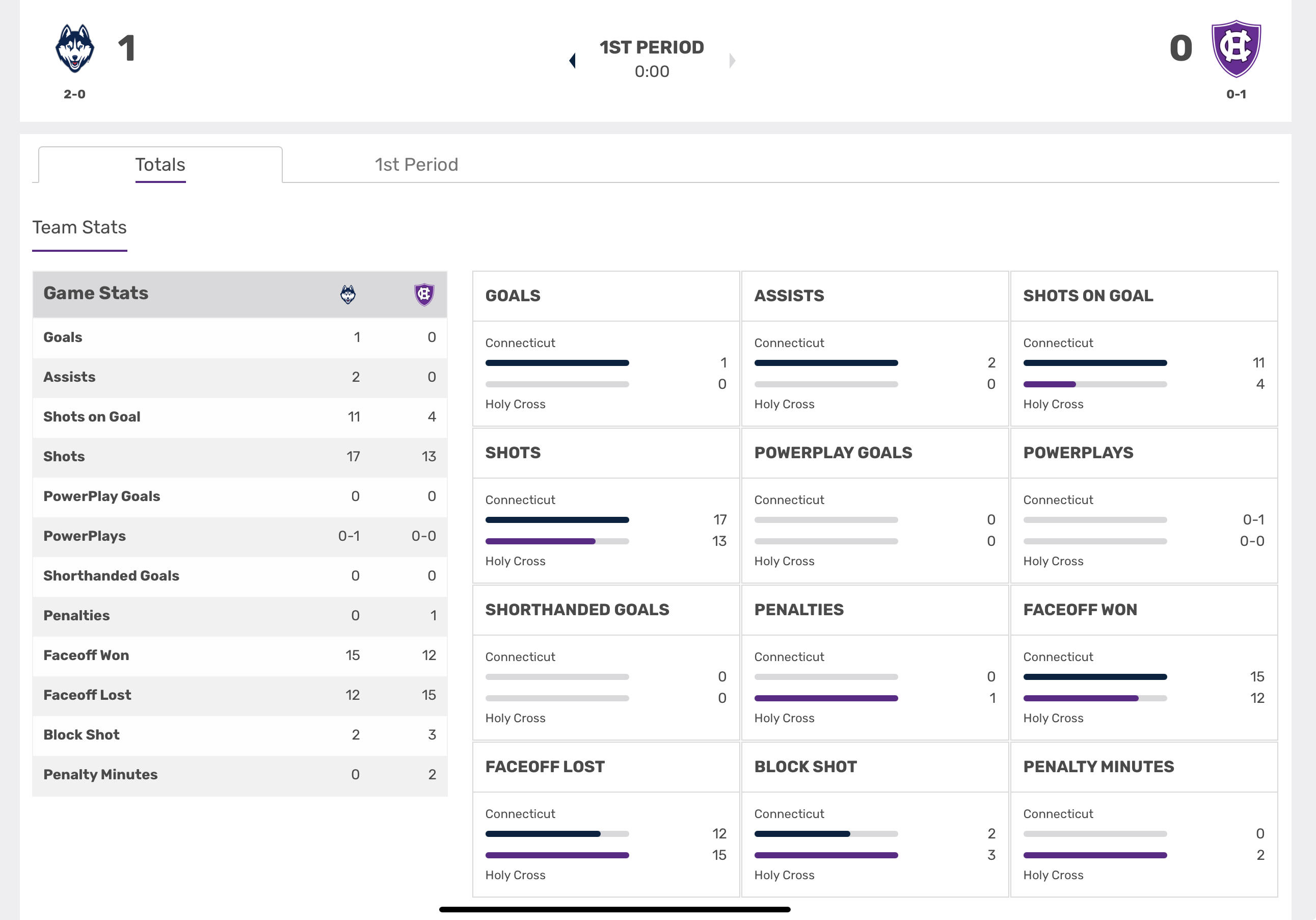1316x920 pixels.
Task: Click the ASSISTS card heading
Action: click(789, 296)
